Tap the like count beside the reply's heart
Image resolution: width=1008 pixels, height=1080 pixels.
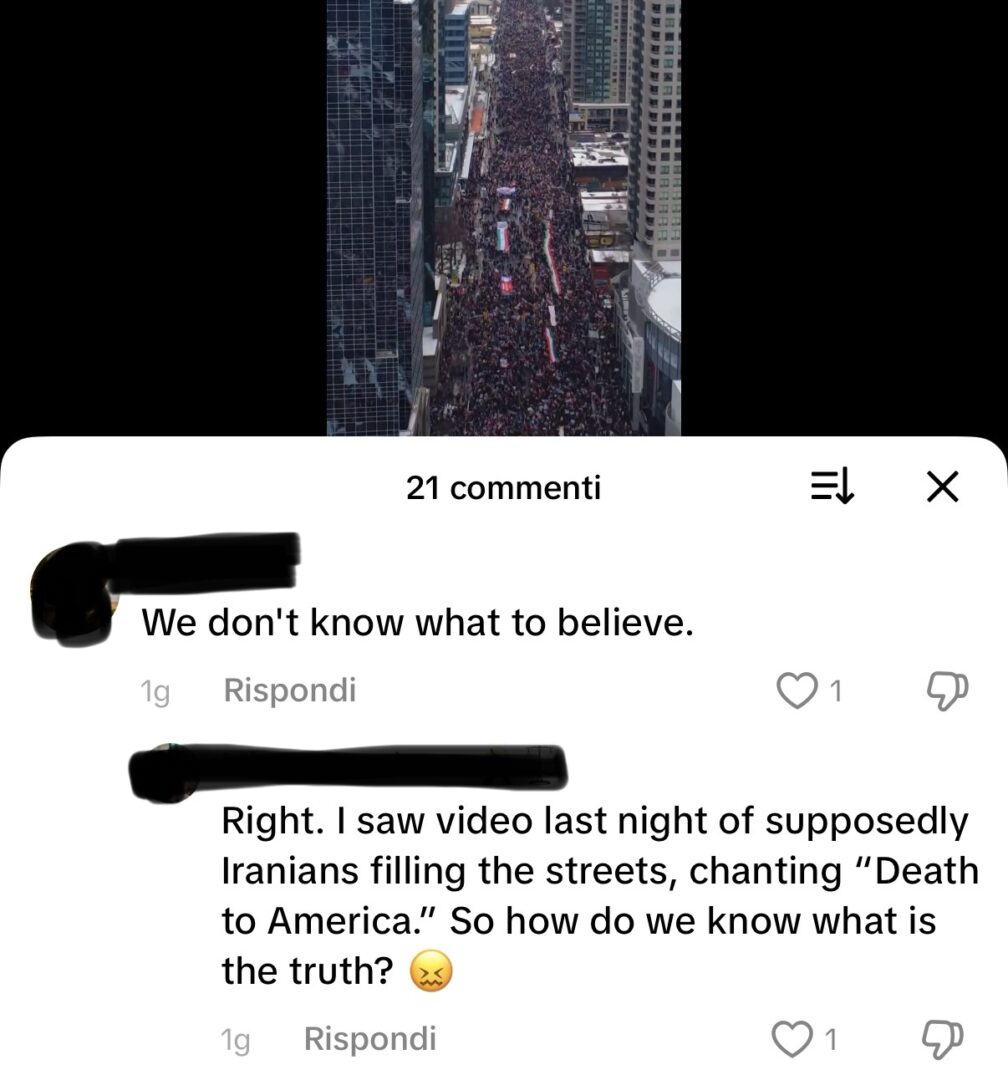(x=831, y=1039)
